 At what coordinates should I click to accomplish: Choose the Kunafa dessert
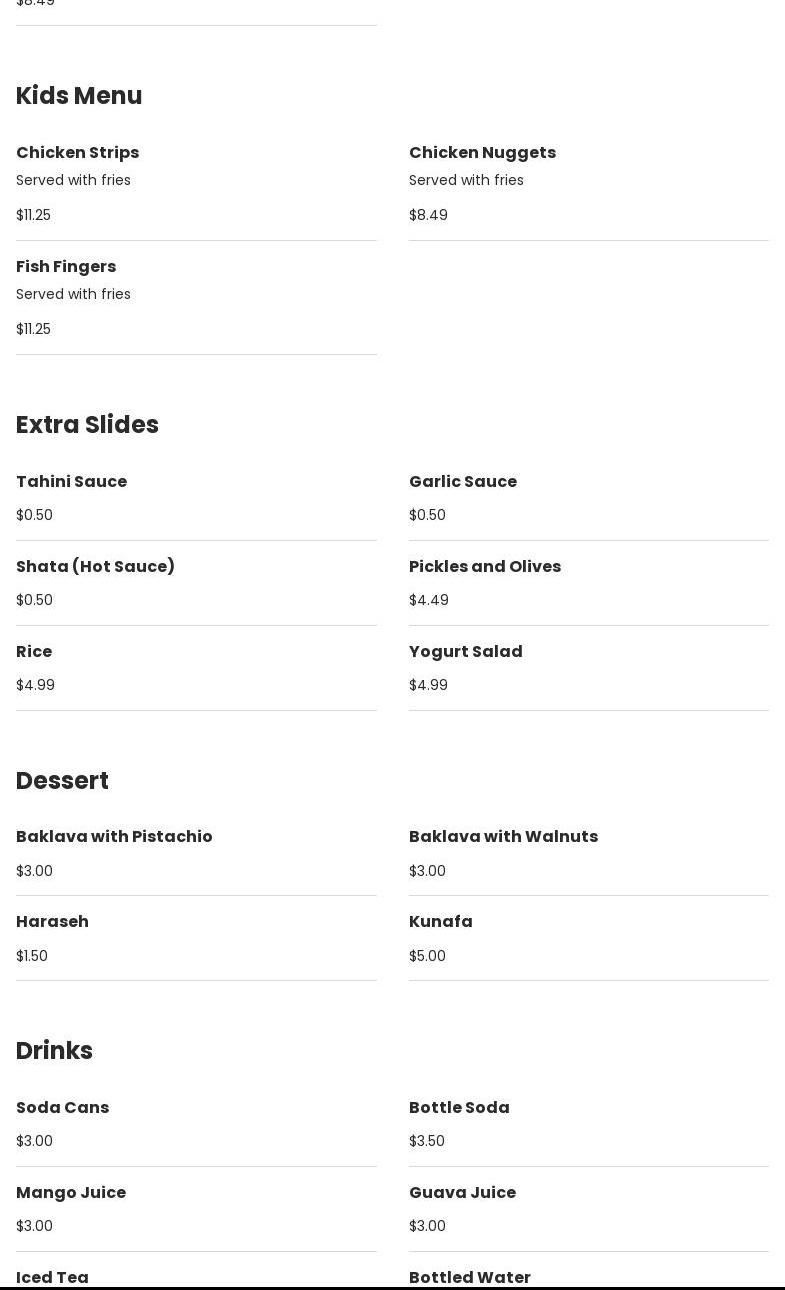[441, 922]
